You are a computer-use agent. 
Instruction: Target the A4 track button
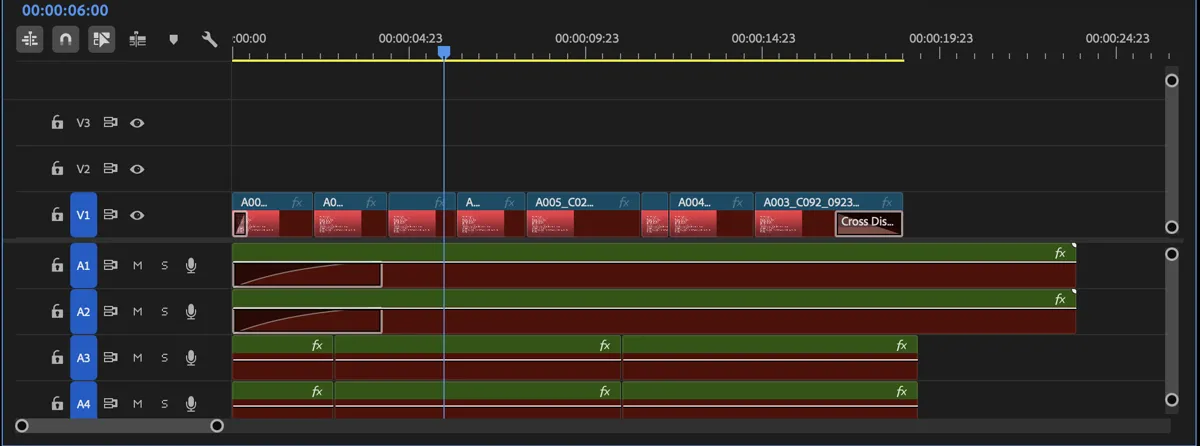pyautogui.click(x=84, y=402)
